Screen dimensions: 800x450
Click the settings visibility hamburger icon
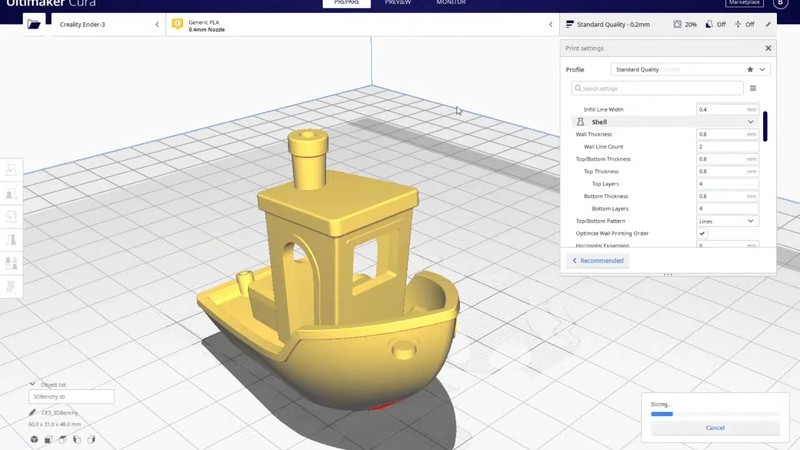753,88
